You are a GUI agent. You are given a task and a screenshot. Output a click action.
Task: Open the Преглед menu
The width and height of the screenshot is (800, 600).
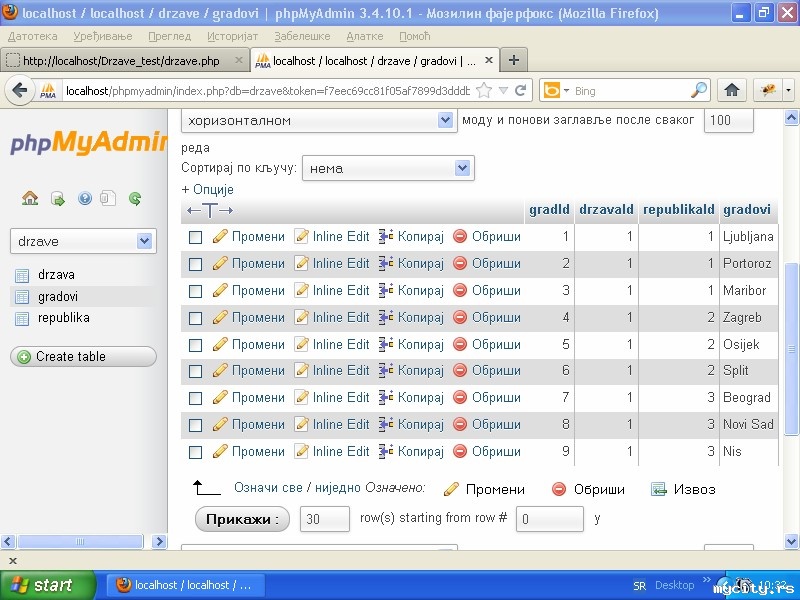tap(169, 36)
